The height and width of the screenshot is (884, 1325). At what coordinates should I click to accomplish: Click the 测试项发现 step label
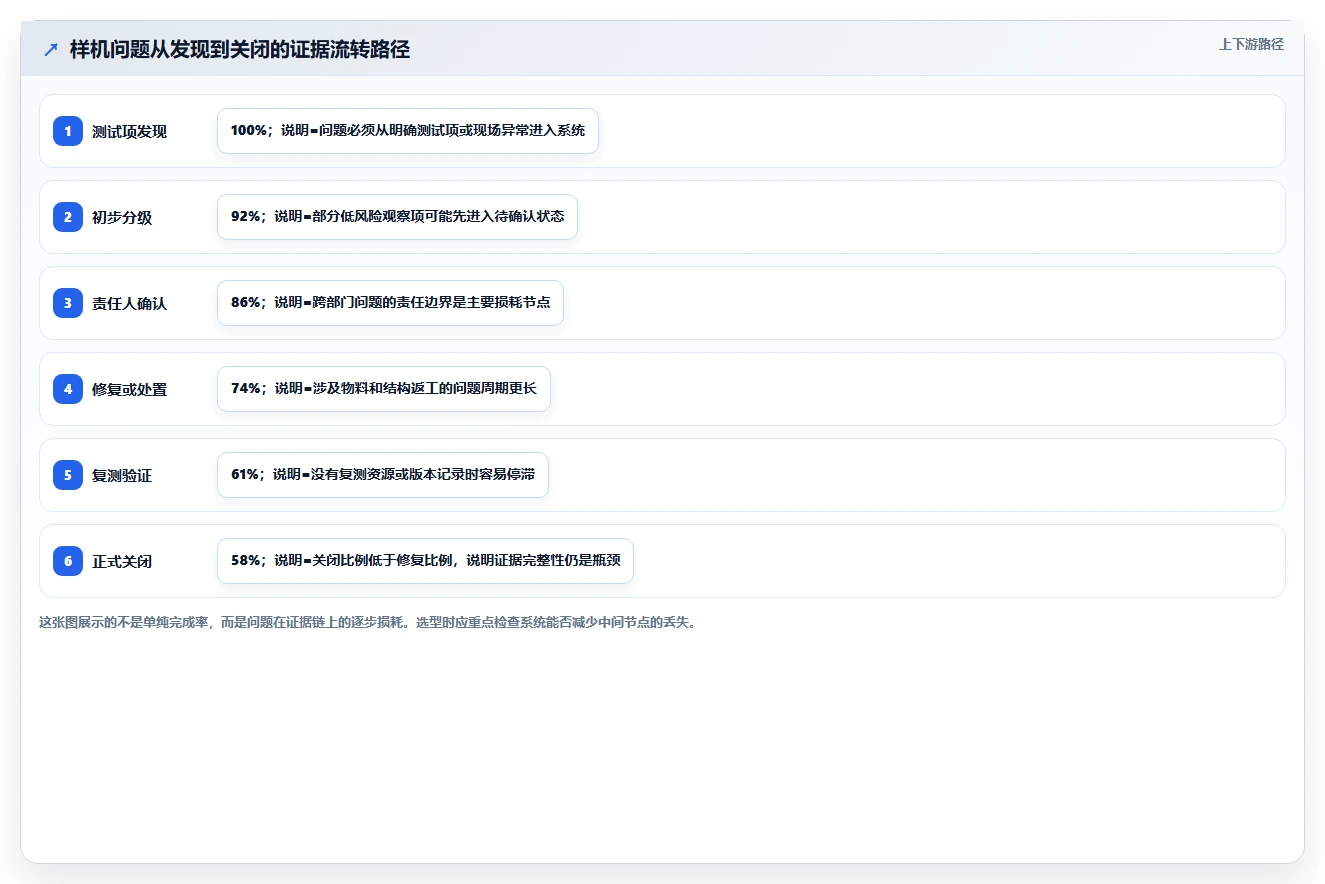(x=129, y=132)
